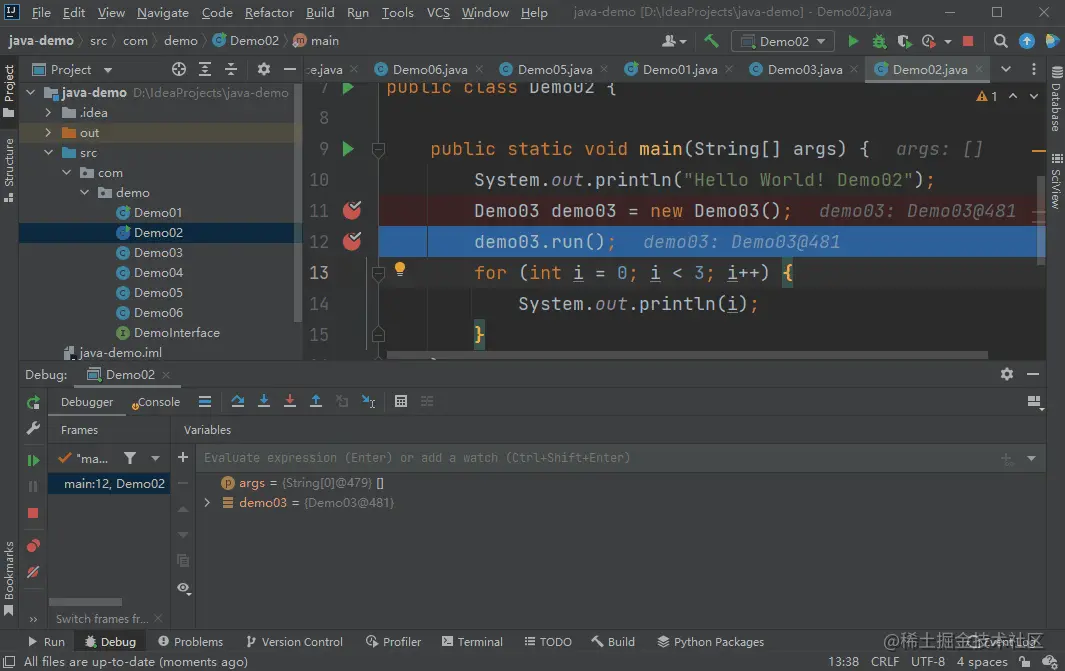
Task: Click the Rerun Demo02 debug icon
Action: point(33,402)
